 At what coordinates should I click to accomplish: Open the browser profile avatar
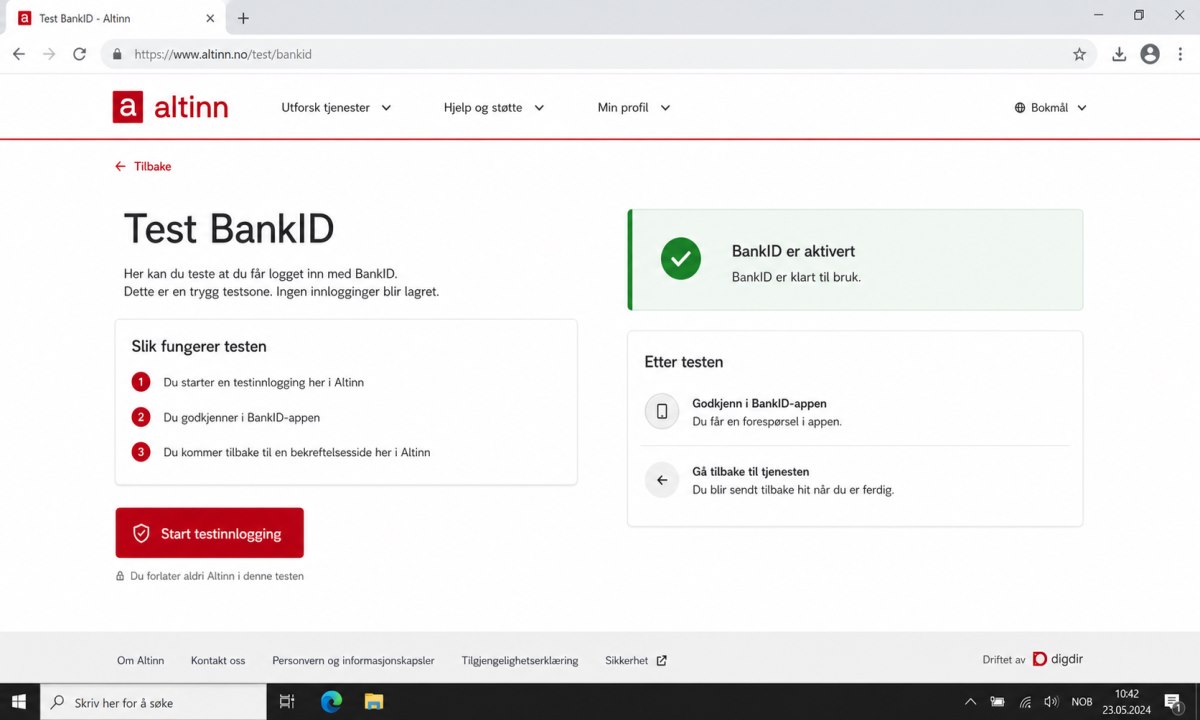(x=1150, y=54)
